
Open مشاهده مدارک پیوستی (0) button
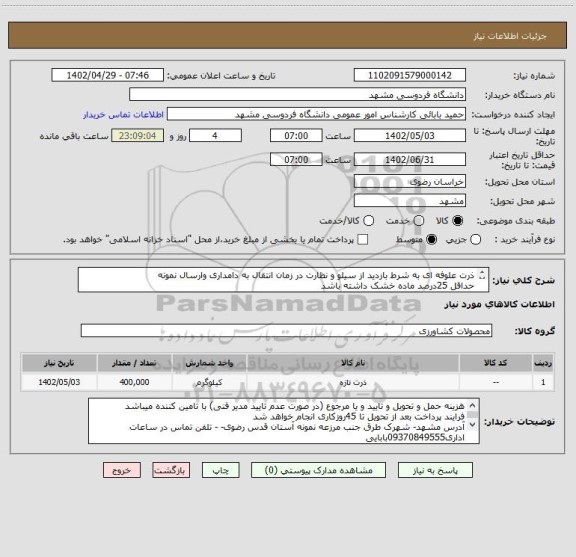click(318, 470)
